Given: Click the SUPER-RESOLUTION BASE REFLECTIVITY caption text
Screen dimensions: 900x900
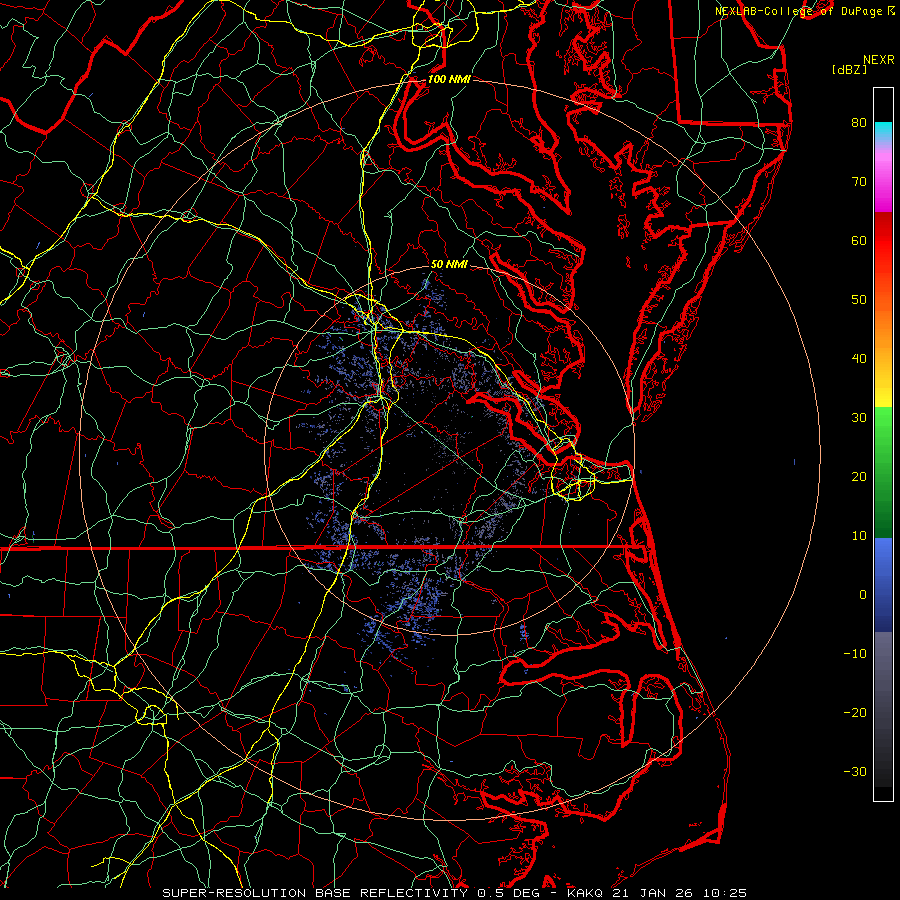Looking at the screenshot, I should 315,893.
